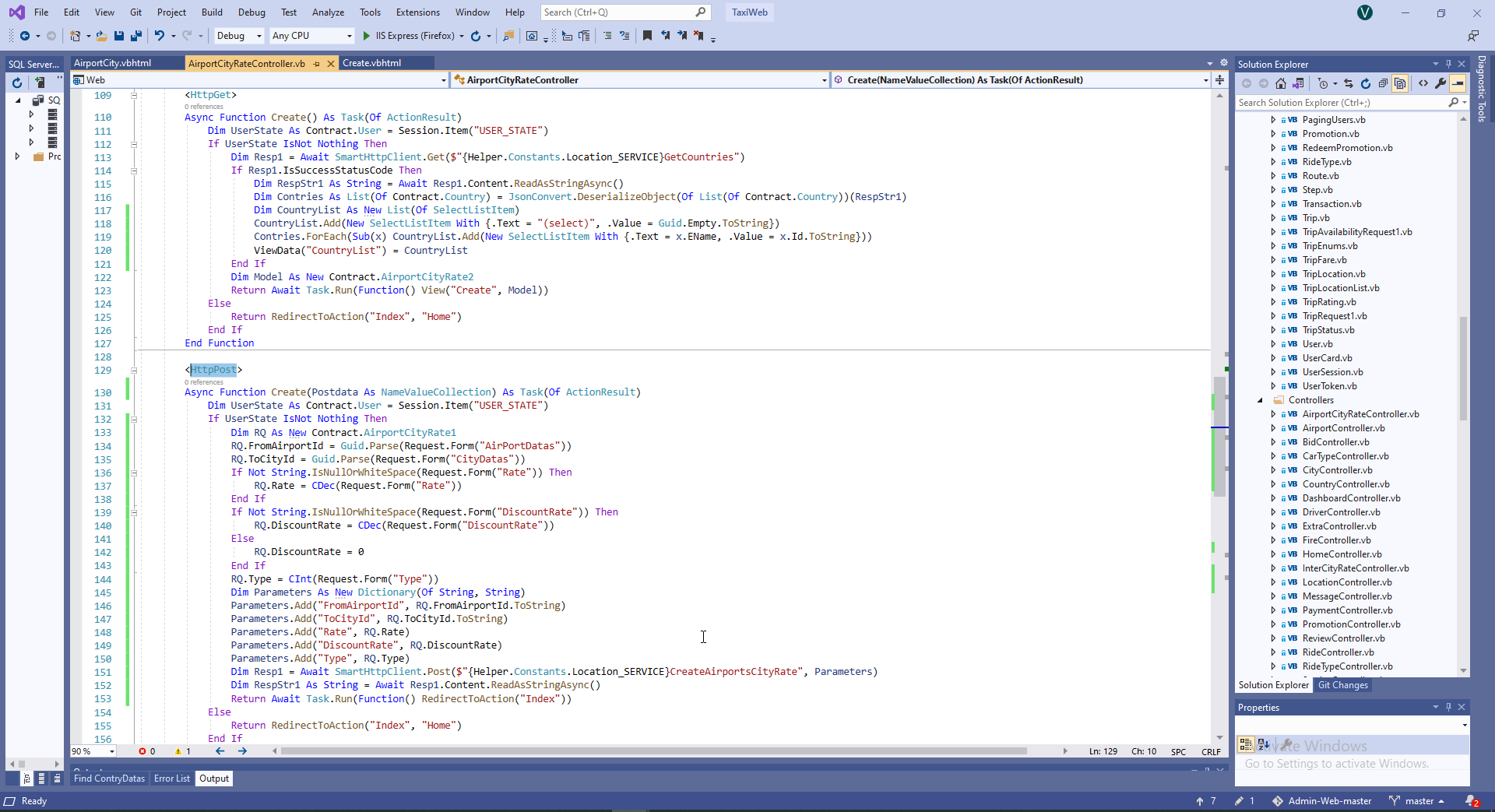Screen dimensions: 1495x812
Task: Click the error count indicator showing 0
Action: point(147,751)
